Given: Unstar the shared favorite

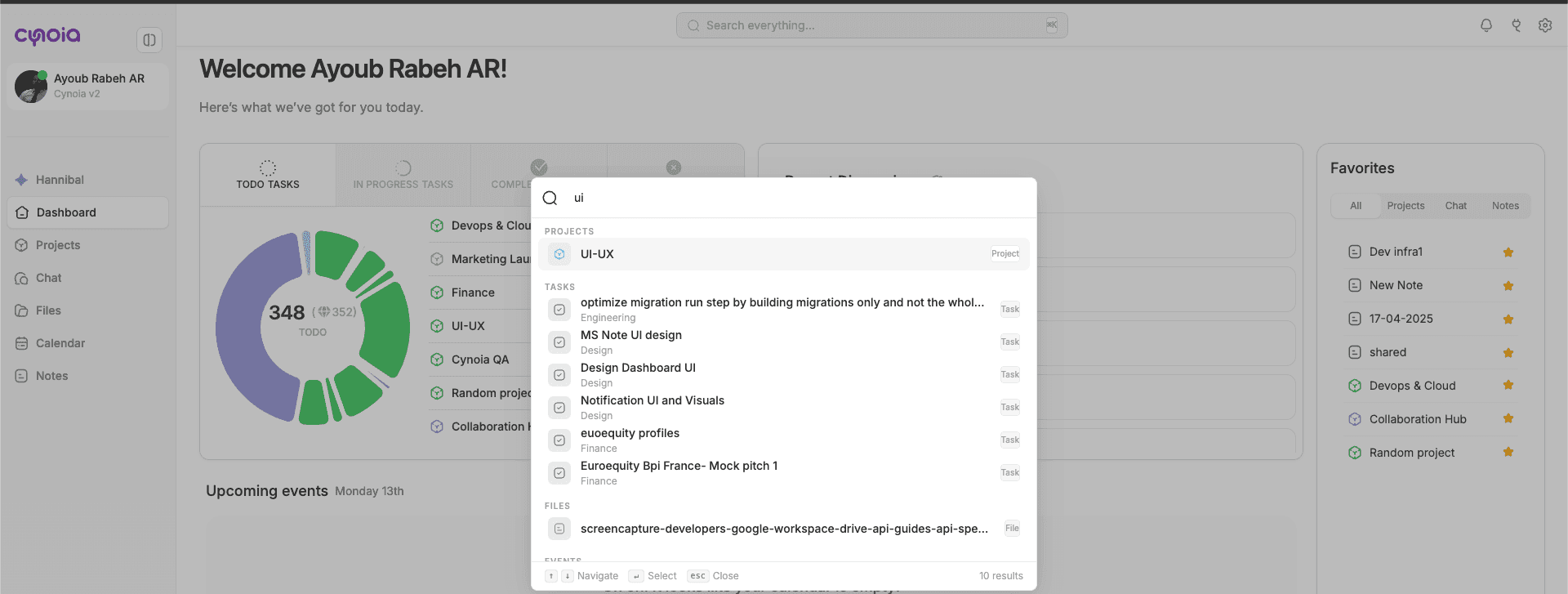Looking at the screenshot, I should (1508, 353).
